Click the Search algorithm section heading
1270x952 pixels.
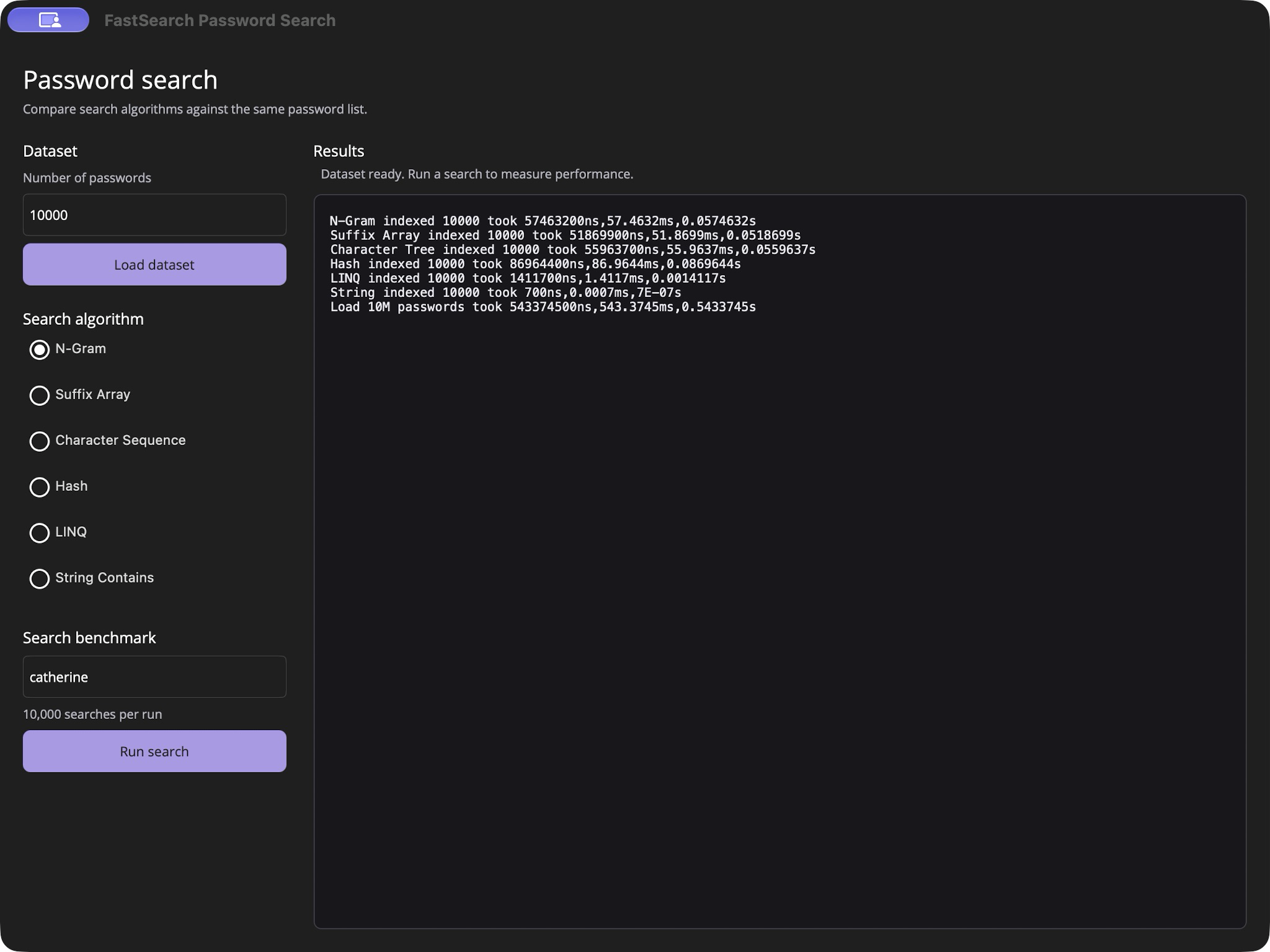pos(83,319)
